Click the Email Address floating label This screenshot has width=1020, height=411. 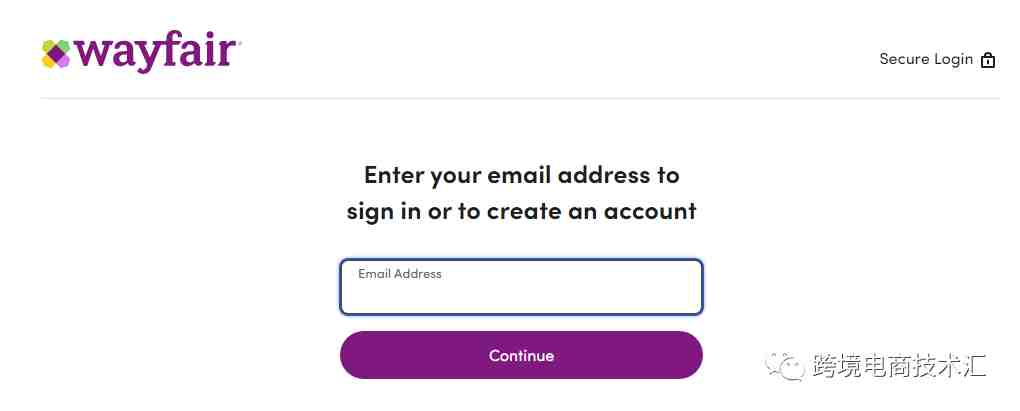click(399, 274)
